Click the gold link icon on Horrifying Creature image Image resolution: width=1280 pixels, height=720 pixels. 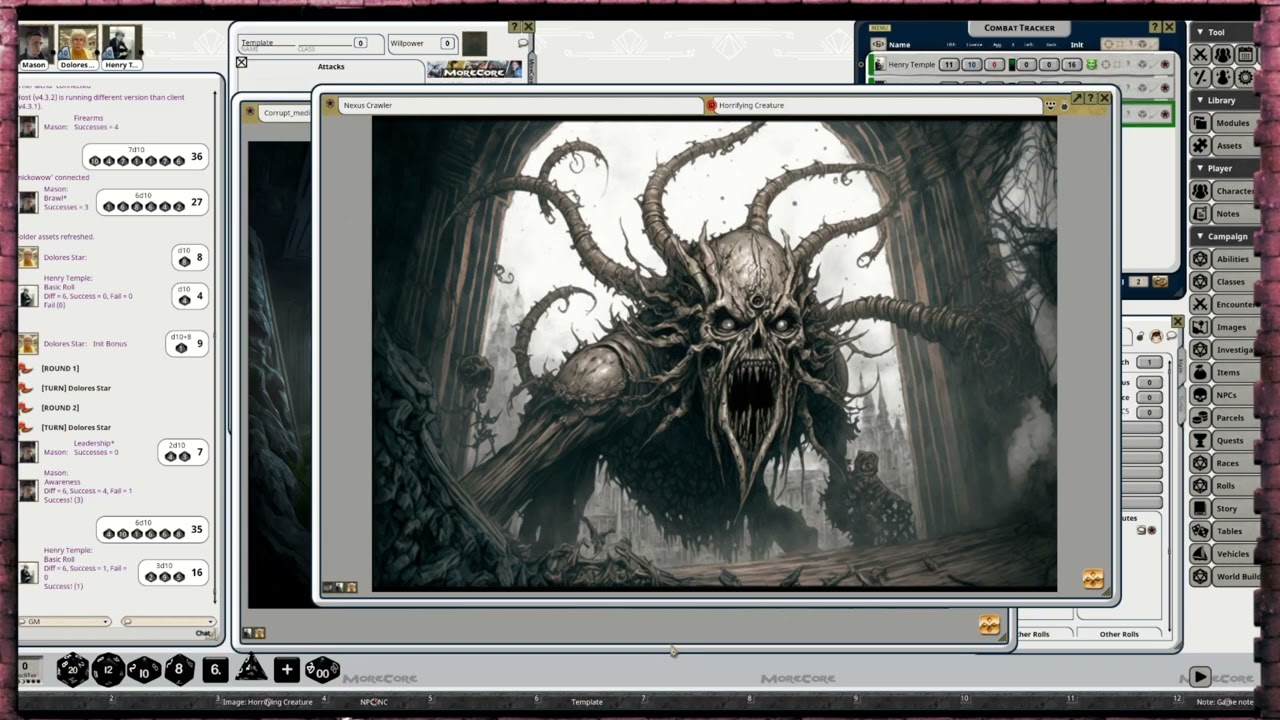click(1092, 579)
